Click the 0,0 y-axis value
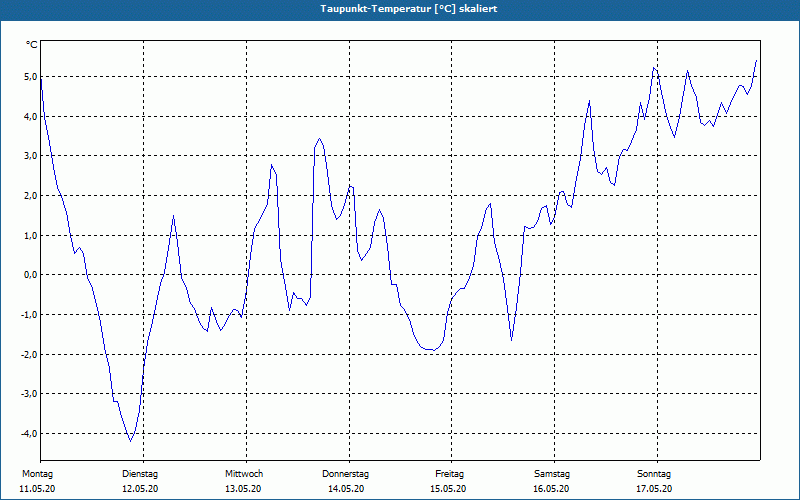 coord(30,275)
